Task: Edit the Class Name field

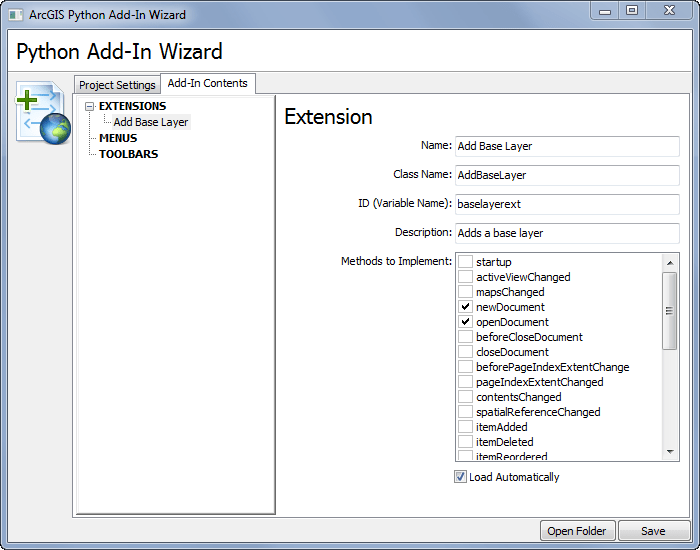Action: (567, 175)
